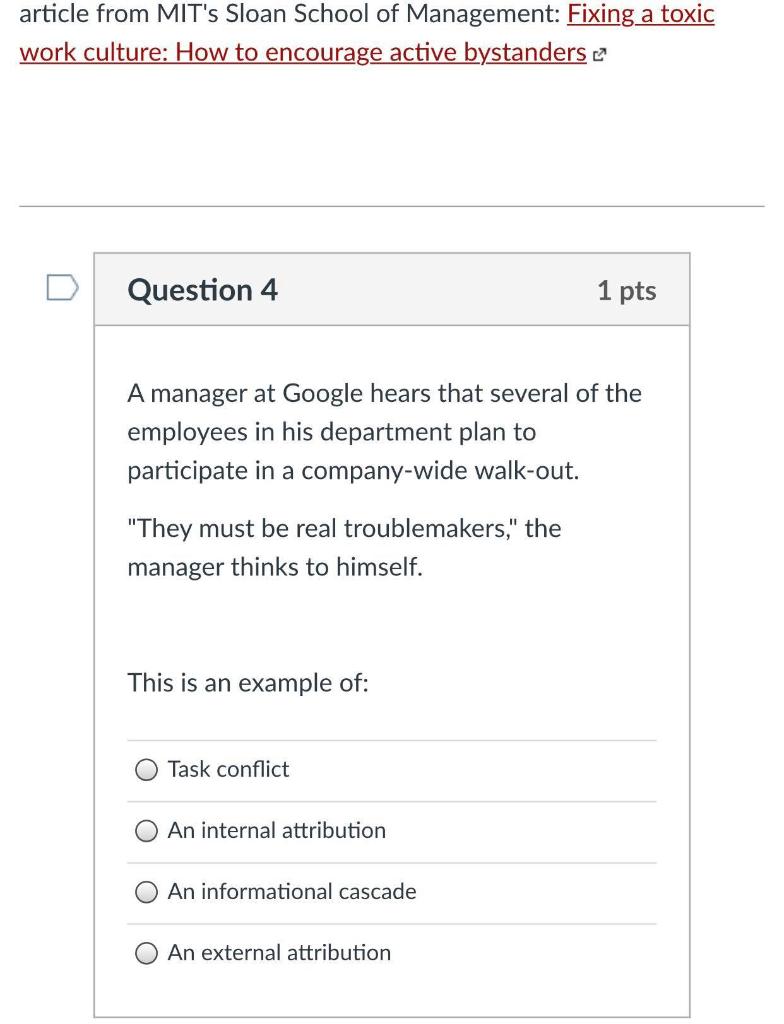
Task: Select the 'Task conflict' radio button
Action: [147, 770]
